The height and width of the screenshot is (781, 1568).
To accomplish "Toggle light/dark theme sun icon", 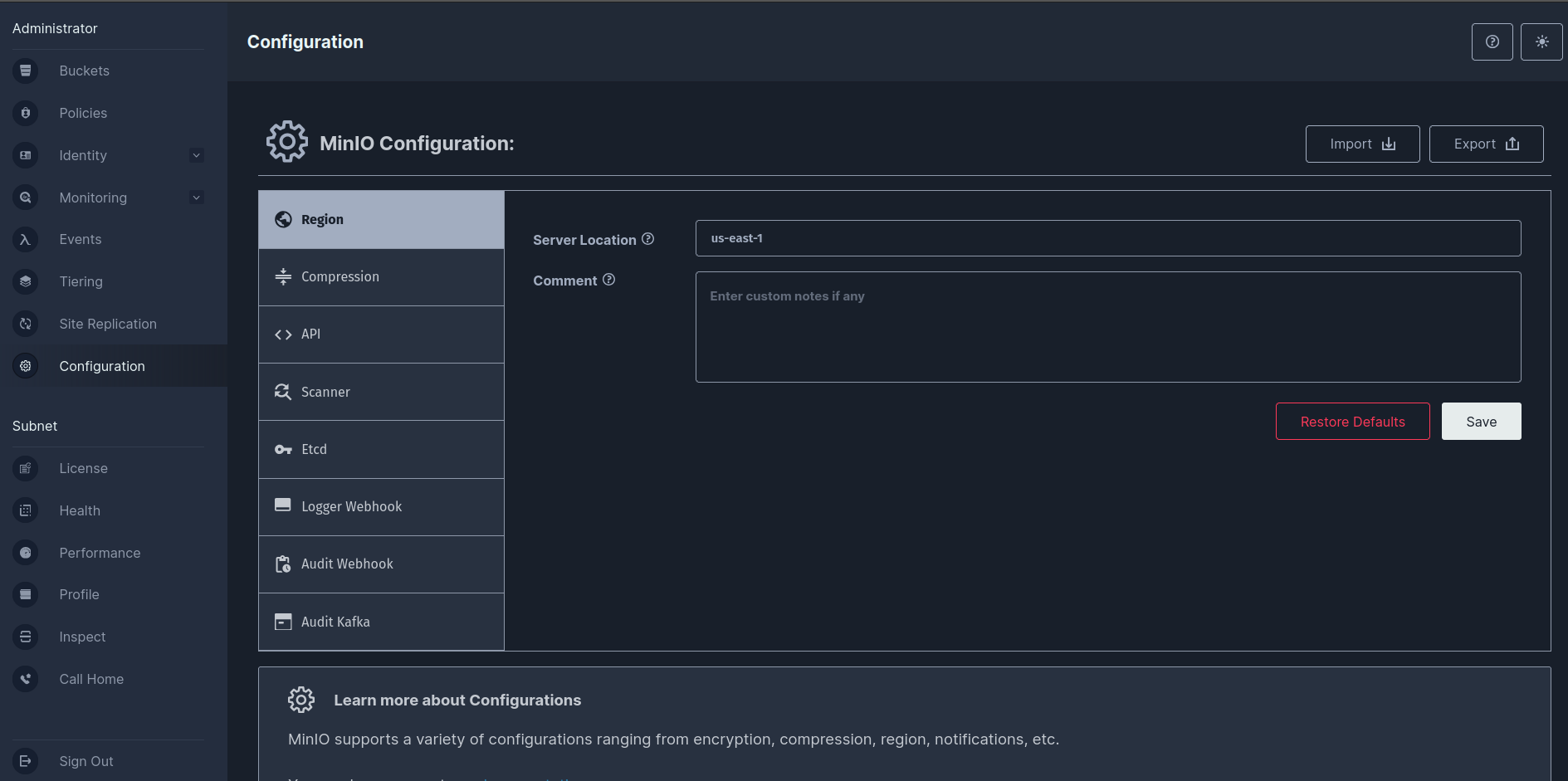I will tap(1541, 41).
